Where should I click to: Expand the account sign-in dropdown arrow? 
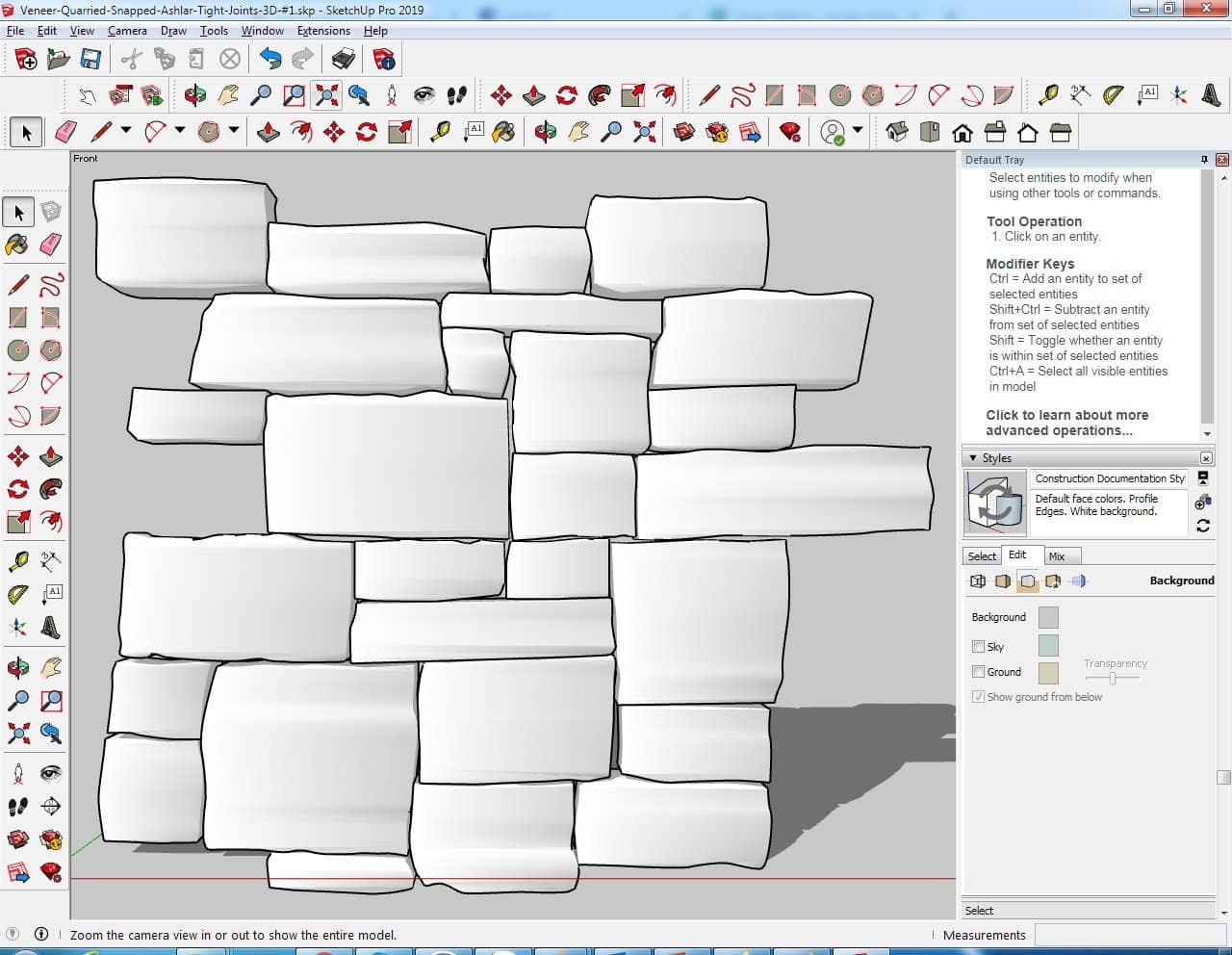click(x=858, y=131)
